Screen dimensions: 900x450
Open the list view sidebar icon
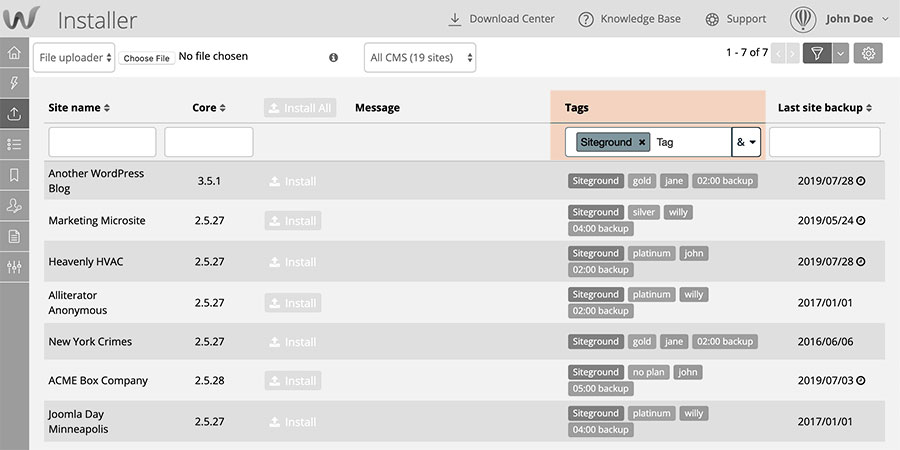pos(14,144)
